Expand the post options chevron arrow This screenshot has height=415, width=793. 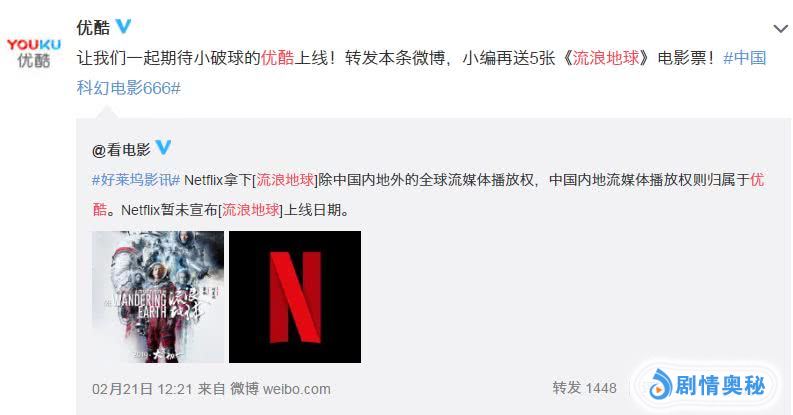click(x=781, y=29)
